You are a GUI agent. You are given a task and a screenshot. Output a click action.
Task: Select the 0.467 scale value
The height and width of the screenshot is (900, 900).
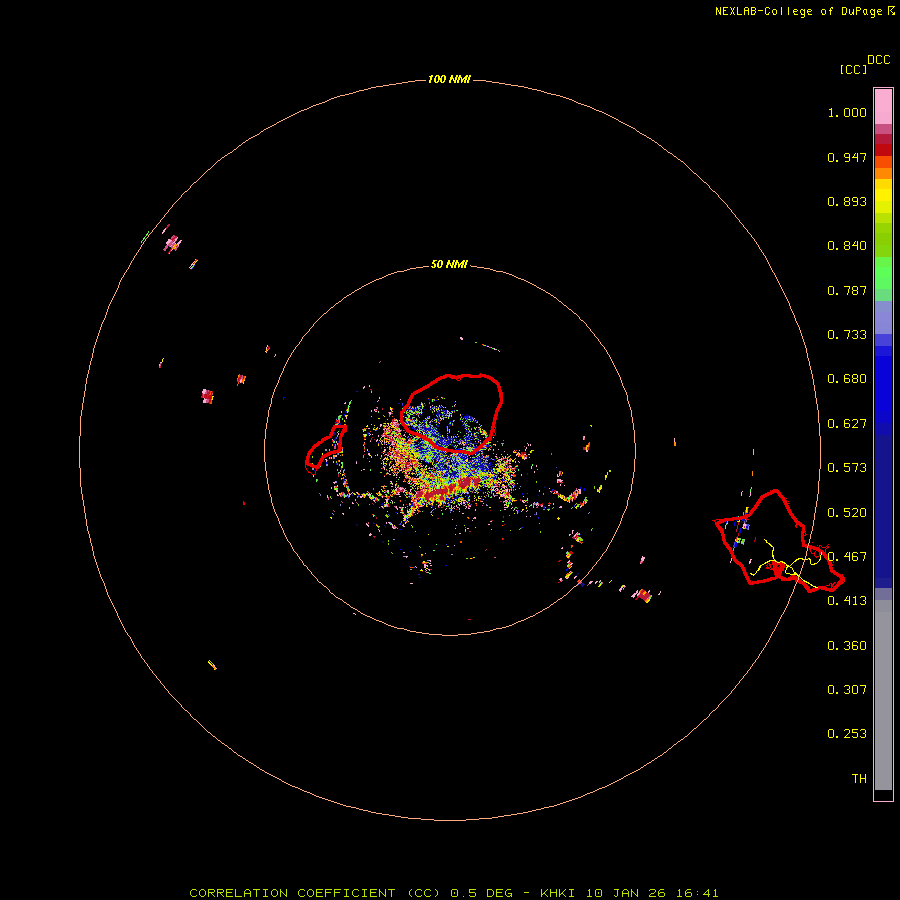click(x=847, y=557)
